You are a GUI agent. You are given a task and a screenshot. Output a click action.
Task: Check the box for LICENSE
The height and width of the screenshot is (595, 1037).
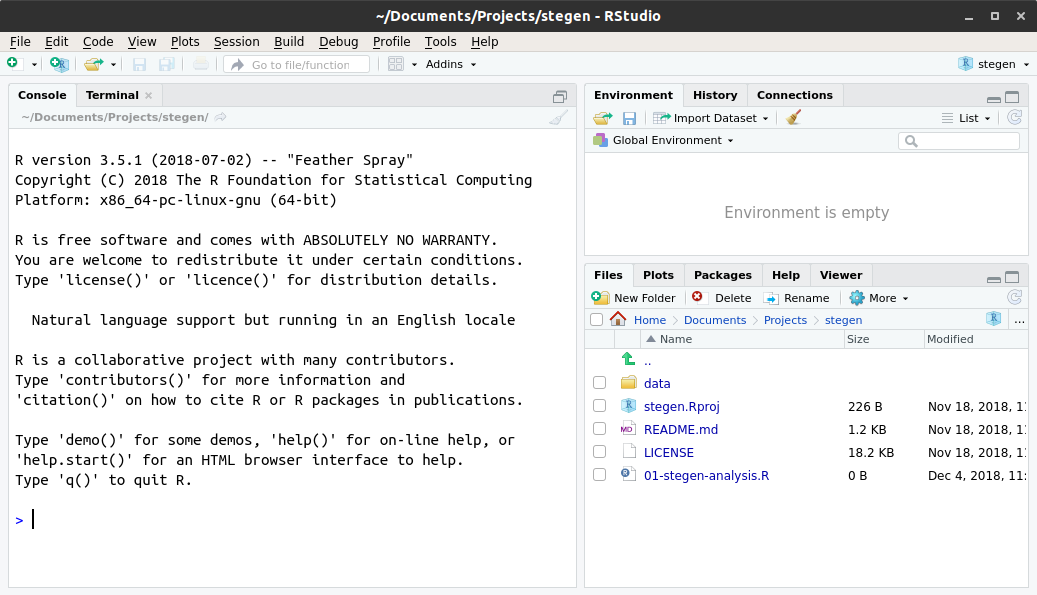pyautogui.click(x=599, y=452)
